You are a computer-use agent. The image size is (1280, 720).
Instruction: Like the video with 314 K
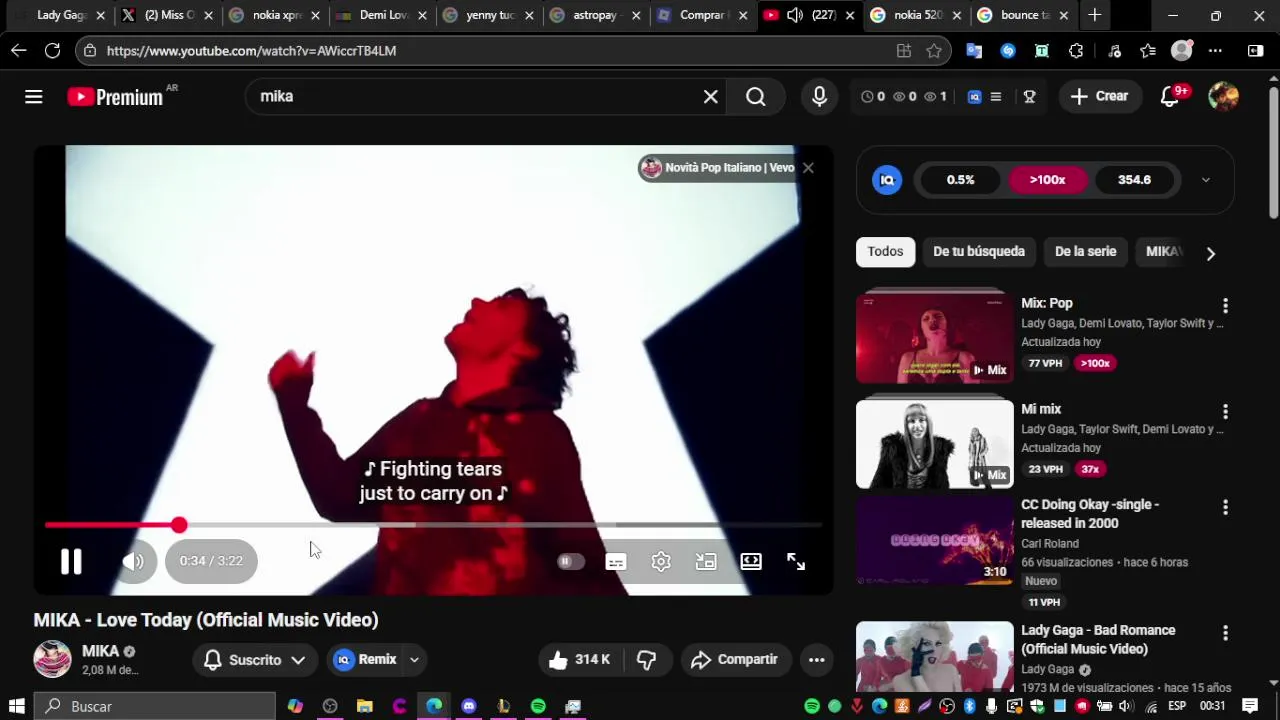click(x=580, y=659)
